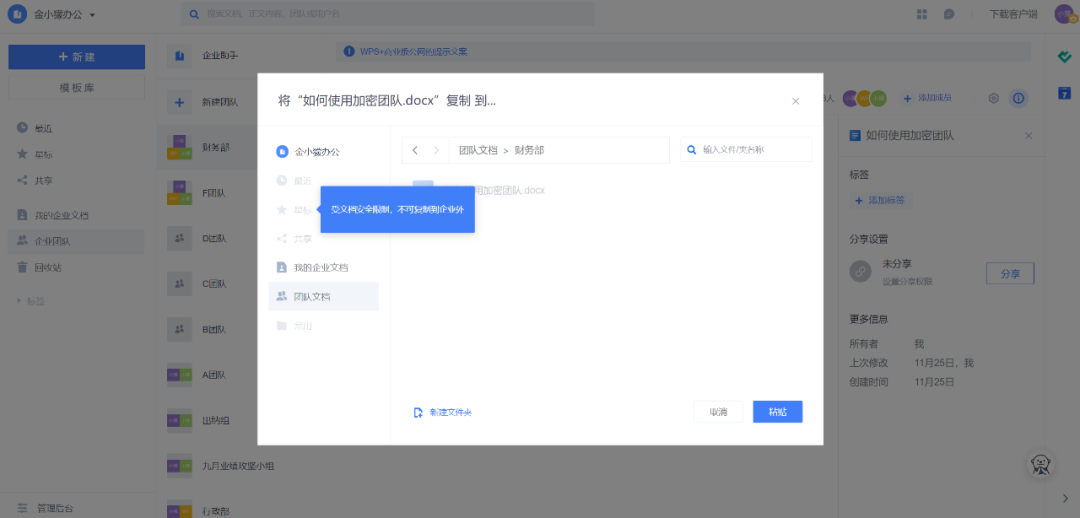
Task: Create a new folder via 新建文件夹 link
Action: pyautogui.click(x=443, y=413)
